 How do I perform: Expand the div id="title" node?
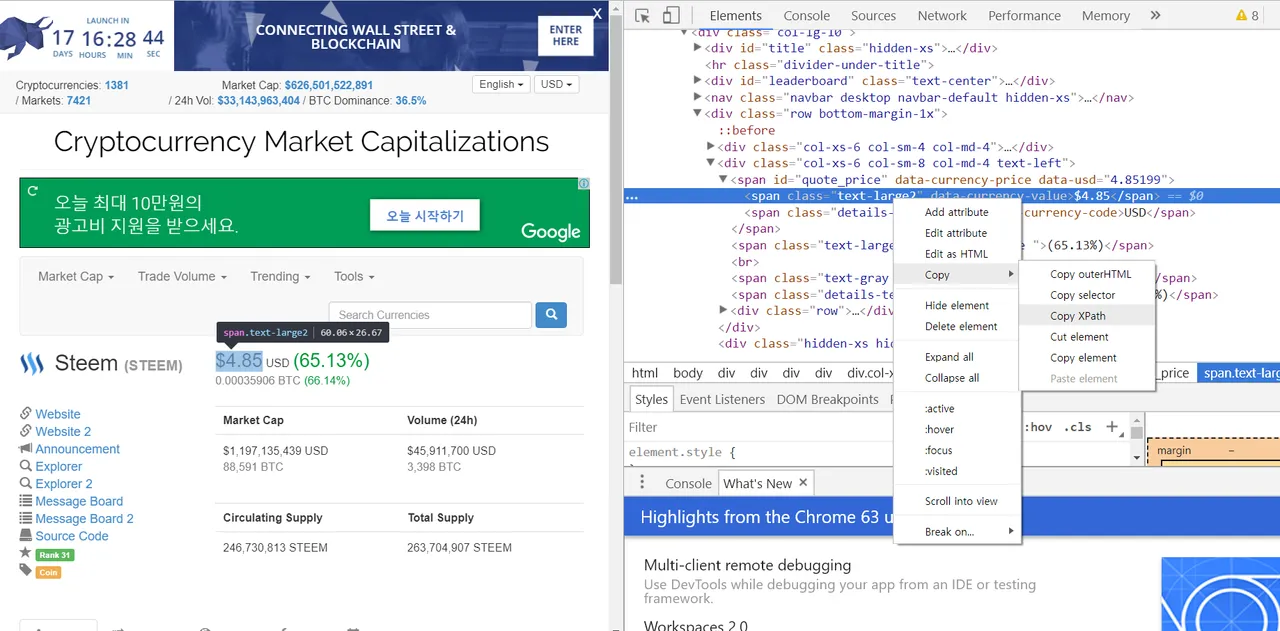point(698,48)
